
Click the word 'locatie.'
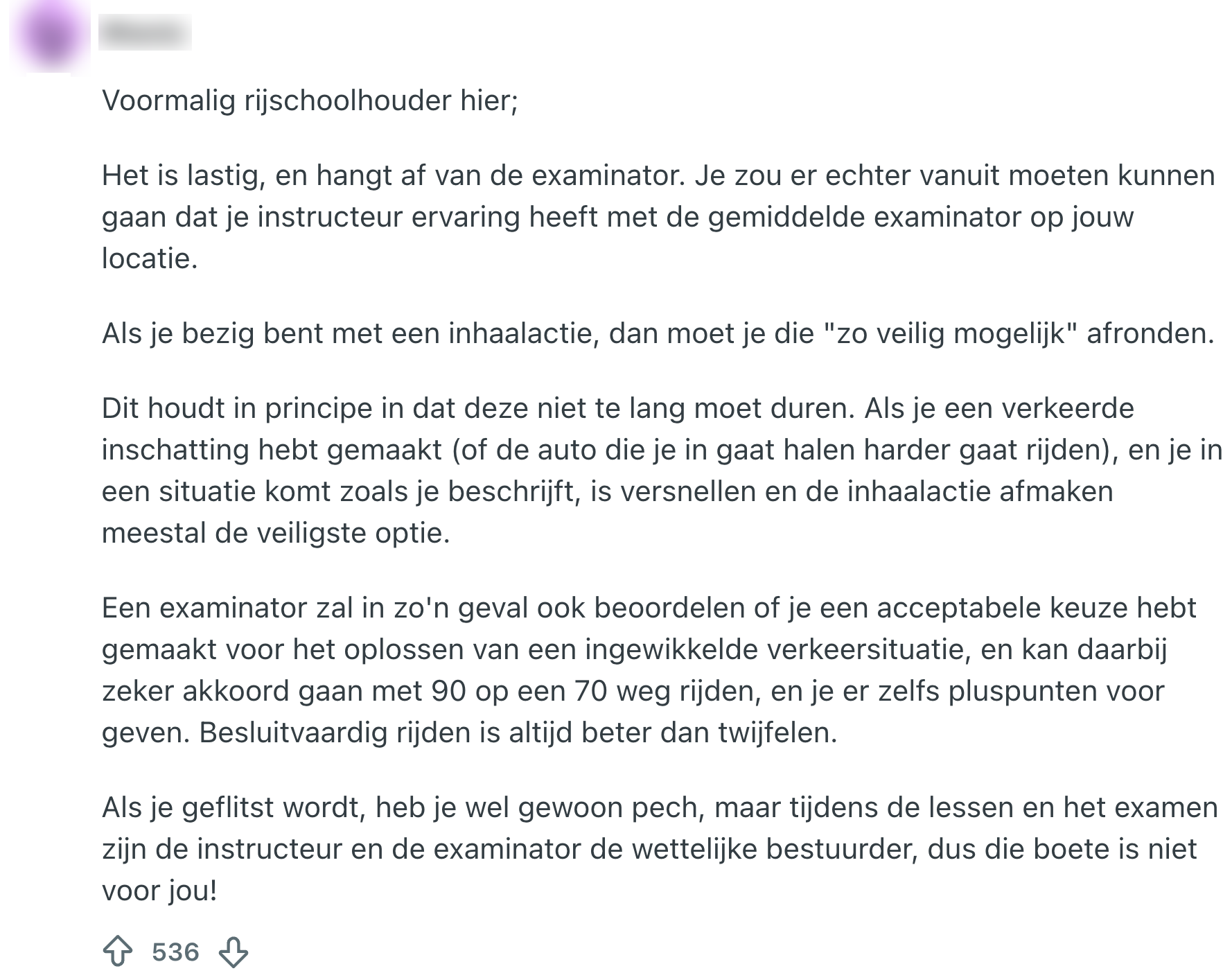coord(150,259)
